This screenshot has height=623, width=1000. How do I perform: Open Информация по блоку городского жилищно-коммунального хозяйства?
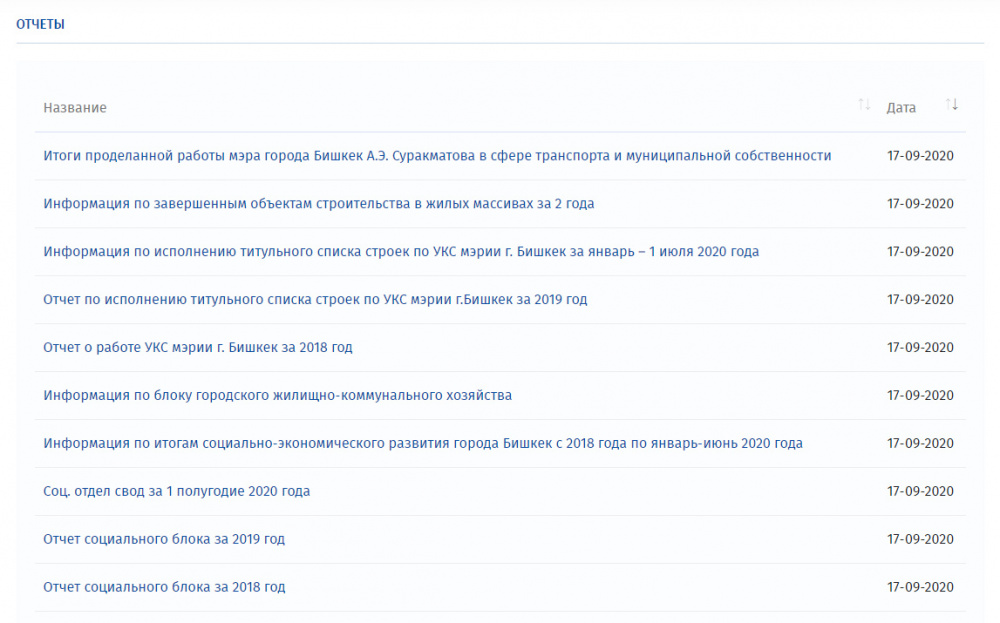tap(277, 395)
